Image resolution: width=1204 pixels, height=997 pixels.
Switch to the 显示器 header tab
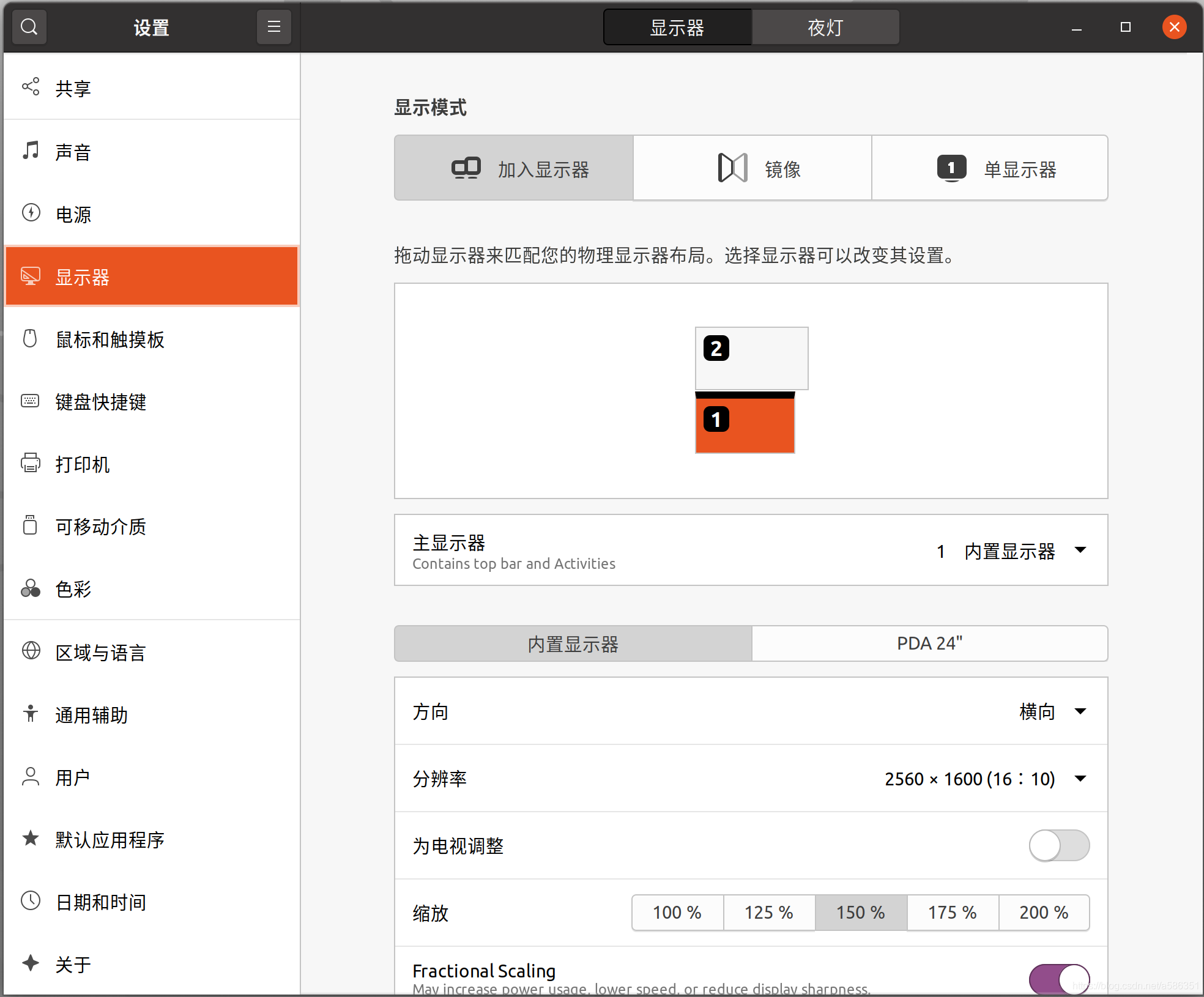pyautogui.click(x=677, y=28)
